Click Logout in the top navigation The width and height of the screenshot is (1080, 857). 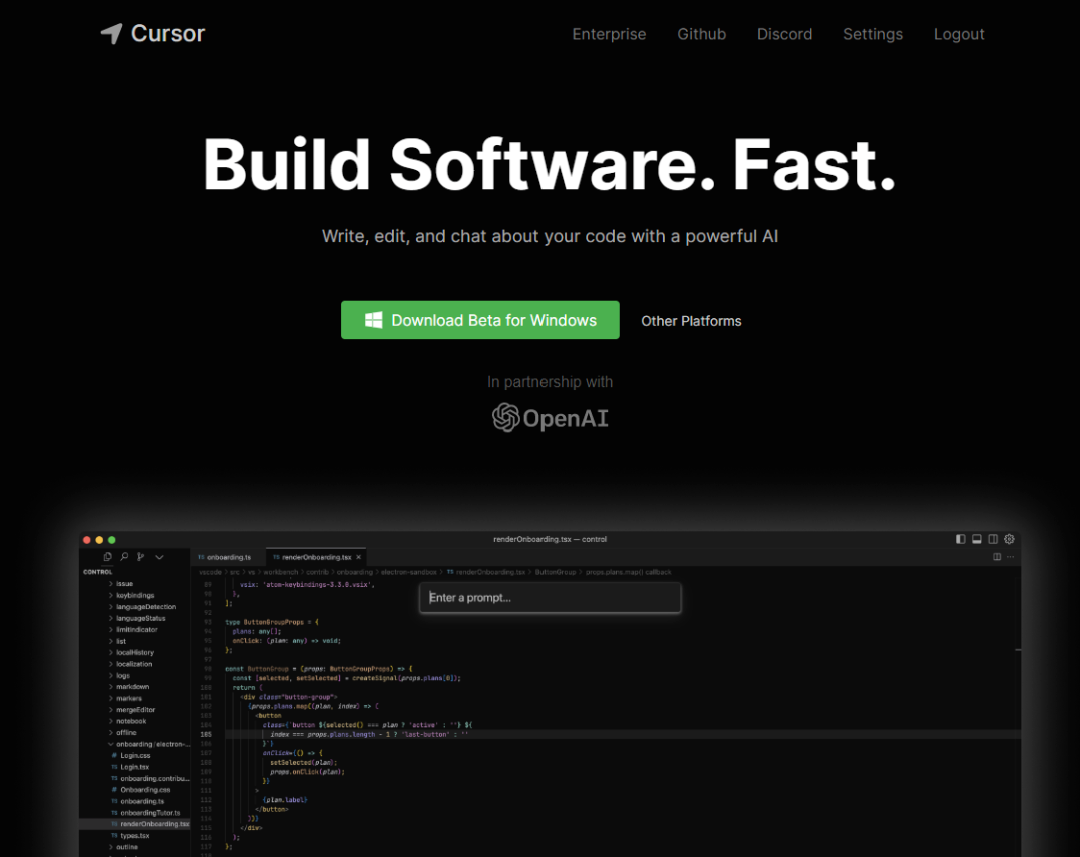coord(959,34)
